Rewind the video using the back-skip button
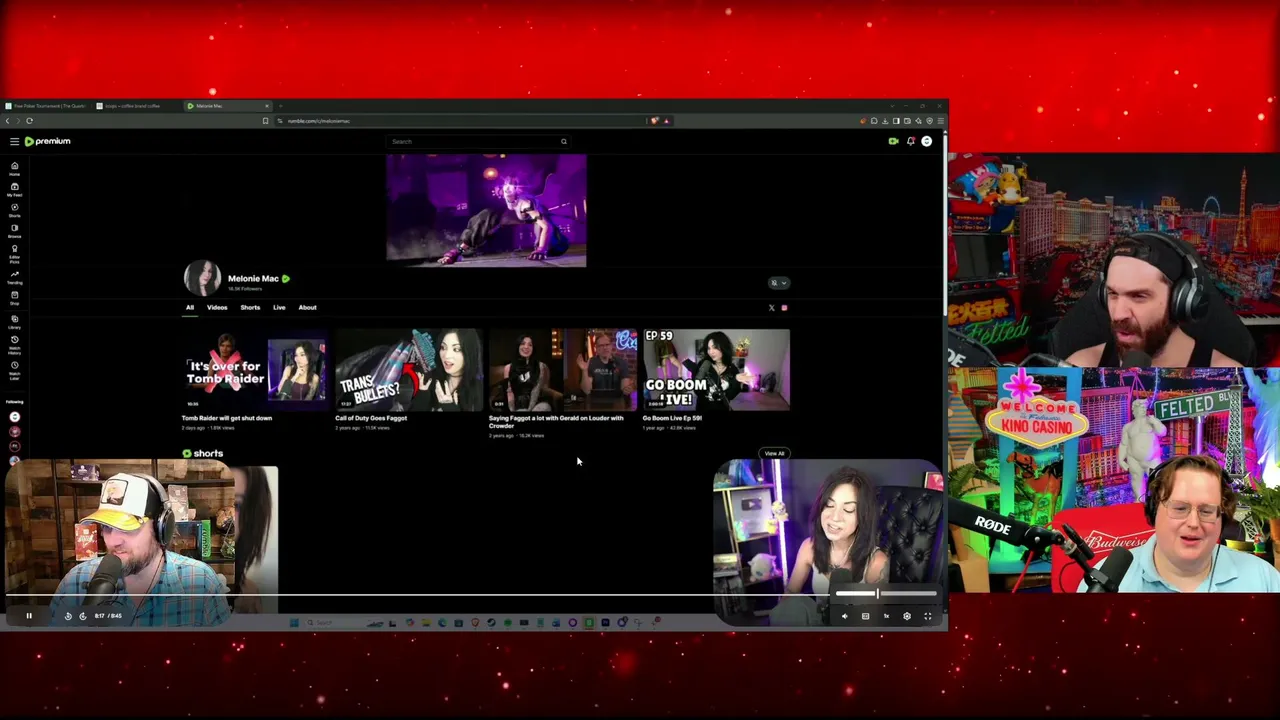 68,616
